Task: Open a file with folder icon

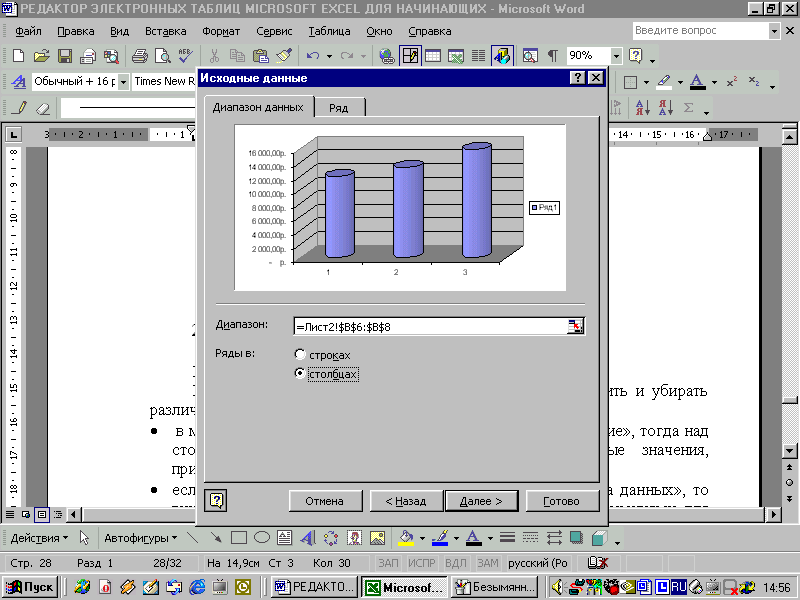Action: pyautogui.click(x=42, y=56)
